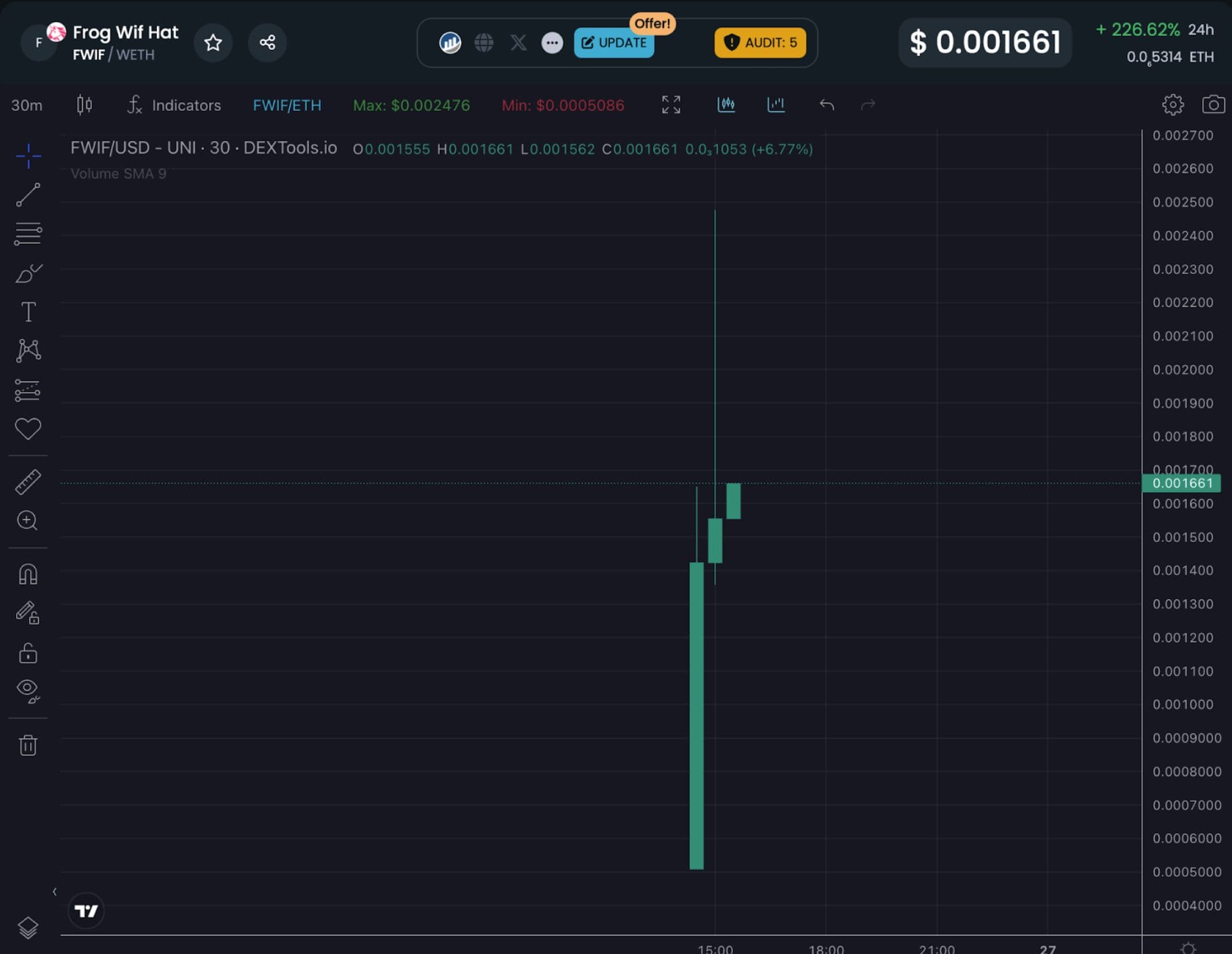Image resolution: width=1232 pixels, height=954 pixels.
Task: Undo the last chart action
Action: tap(826, 104)
